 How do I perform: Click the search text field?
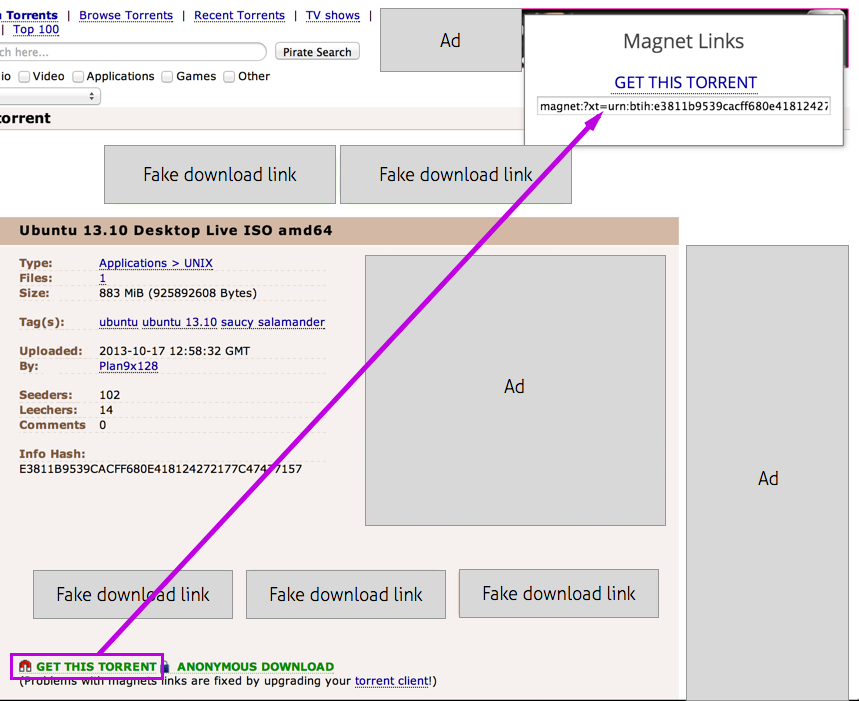pyautogui.click(x=133, y=52)
